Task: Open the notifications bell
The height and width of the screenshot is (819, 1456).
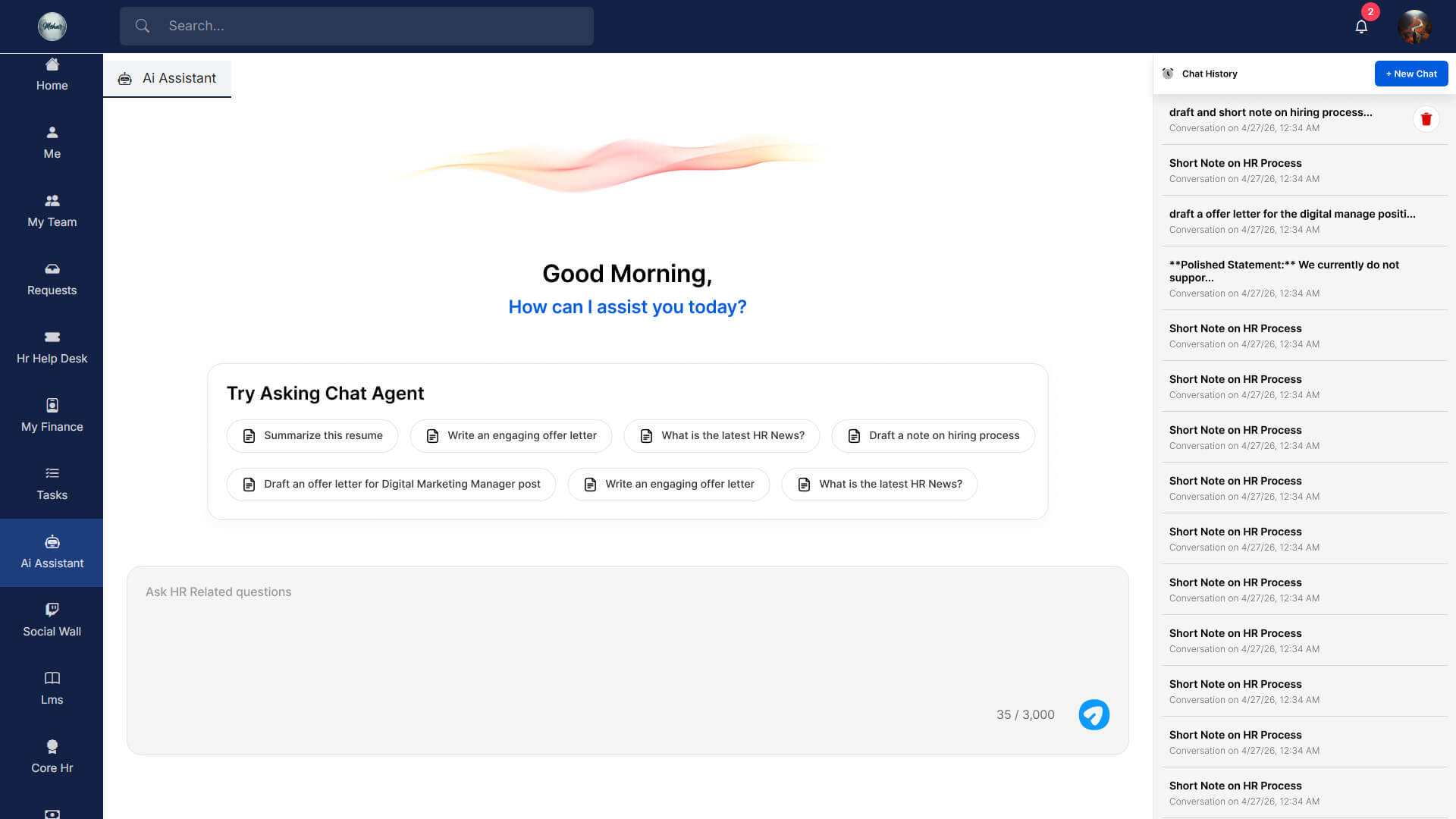Action: [1361, 27]
